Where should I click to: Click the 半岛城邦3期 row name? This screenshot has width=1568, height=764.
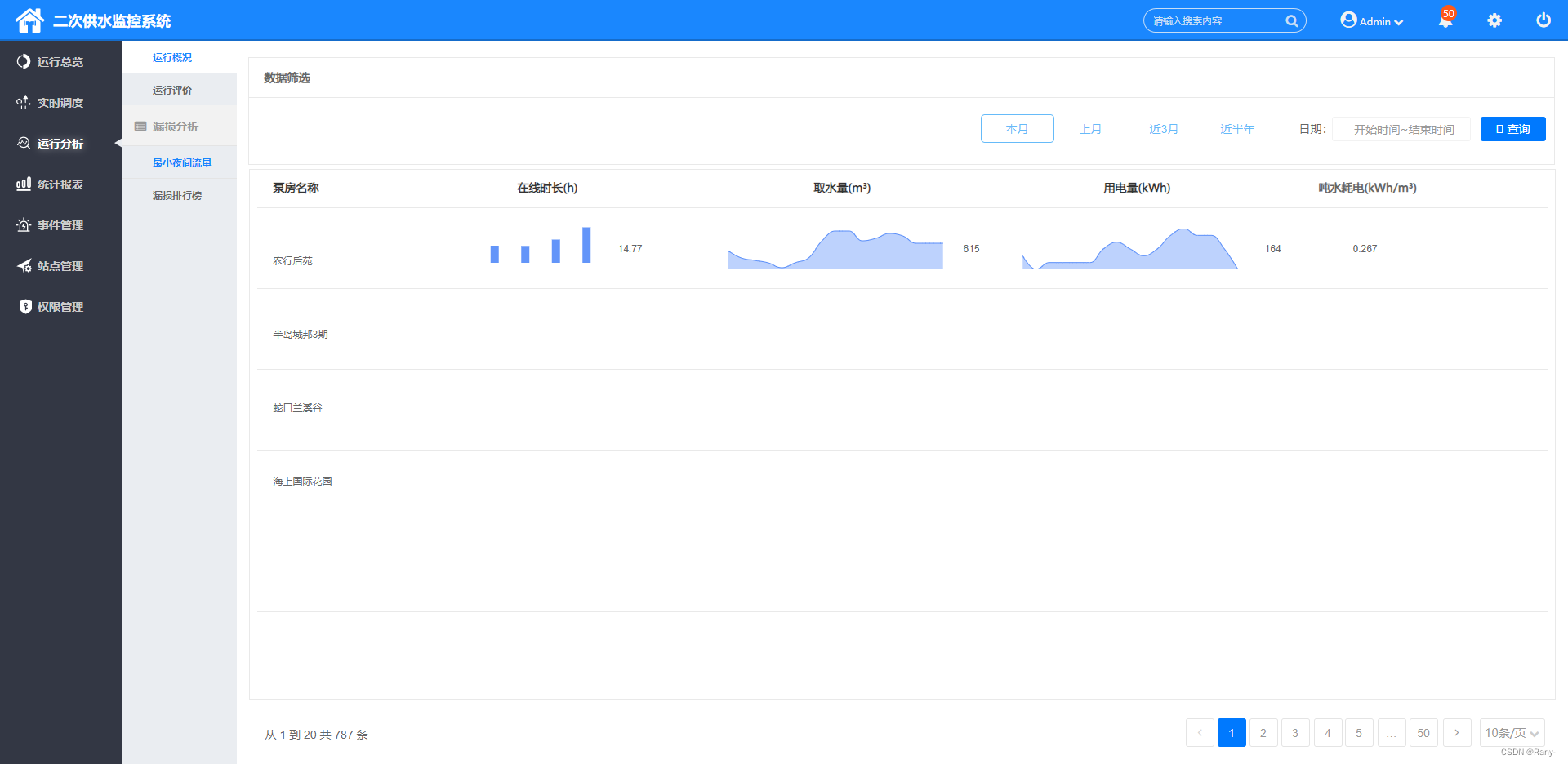(301, 334)
